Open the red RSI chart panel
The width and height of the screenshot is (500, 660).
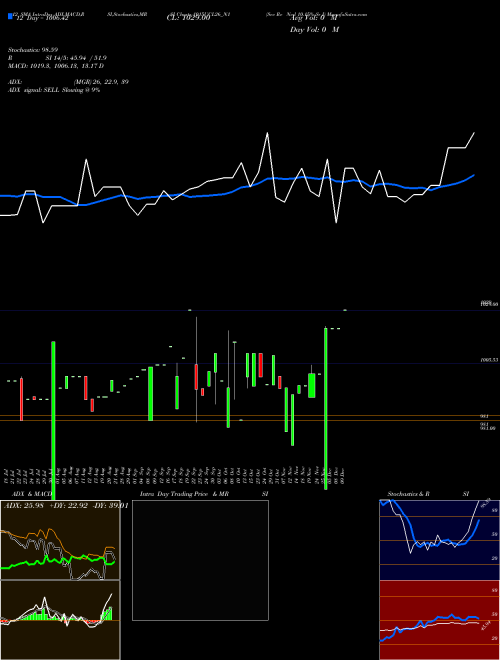click(x=439, y=620)
